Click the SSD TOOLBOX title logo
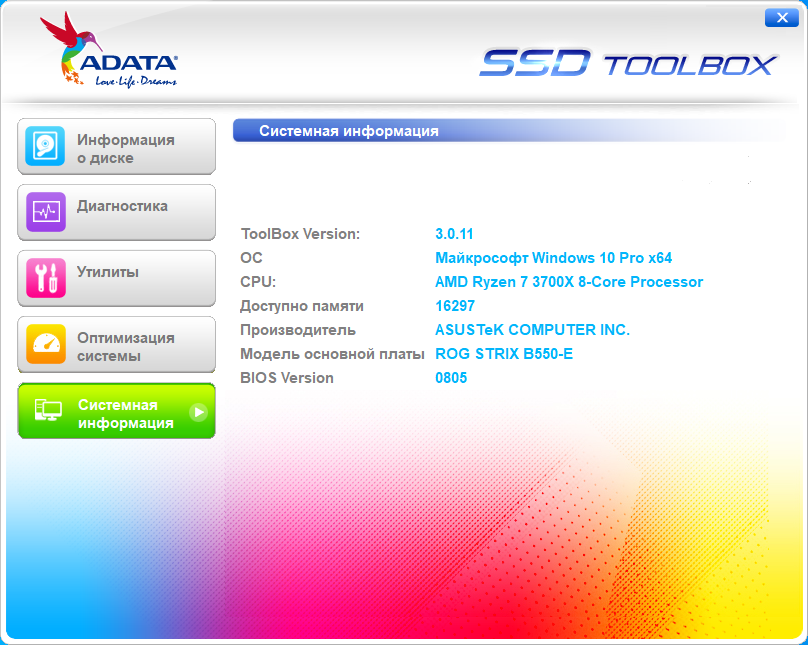The height and width of the screenshot is (645, 808). (627, 64)
